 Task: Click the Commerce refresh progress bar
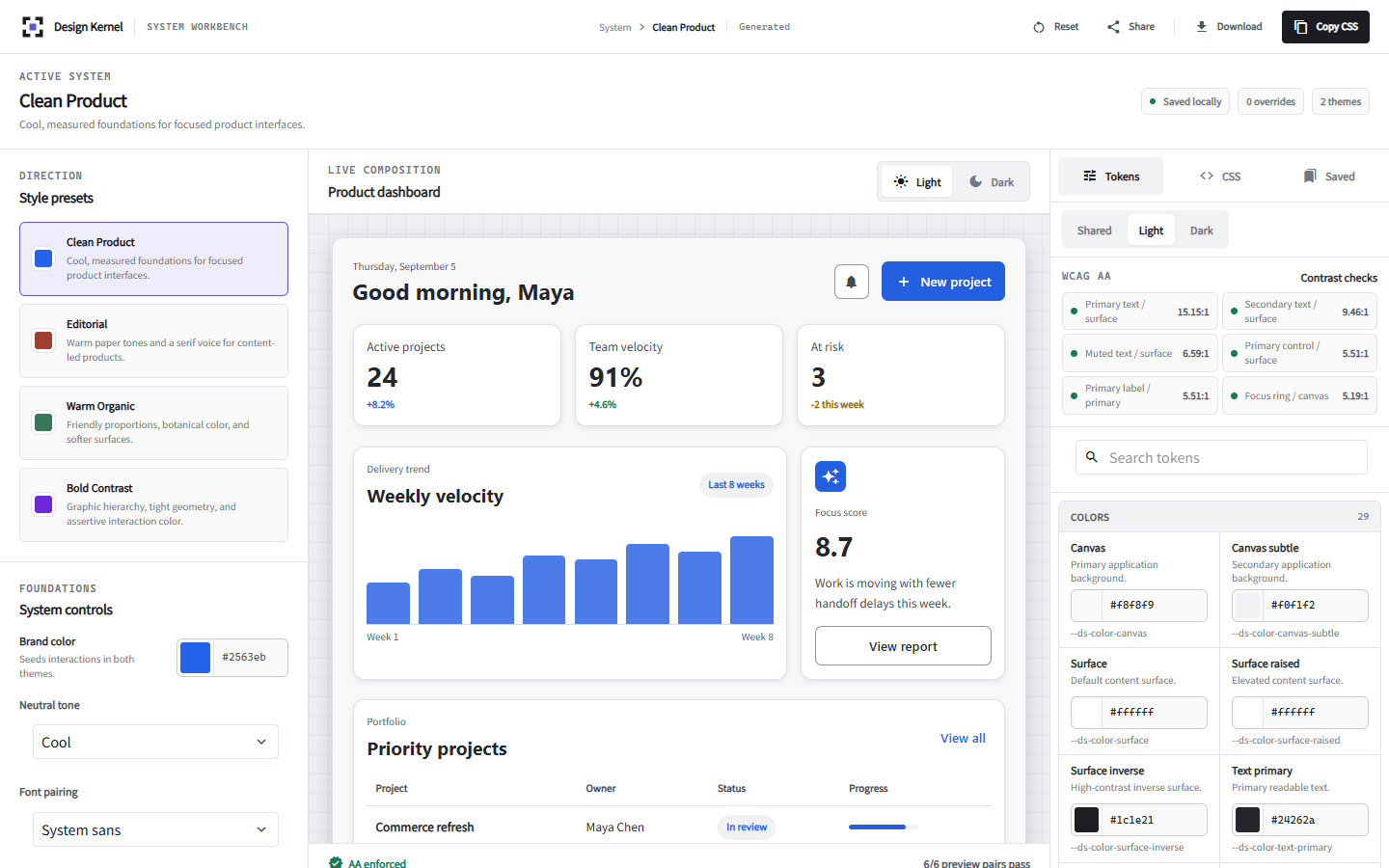pos(884,827)
